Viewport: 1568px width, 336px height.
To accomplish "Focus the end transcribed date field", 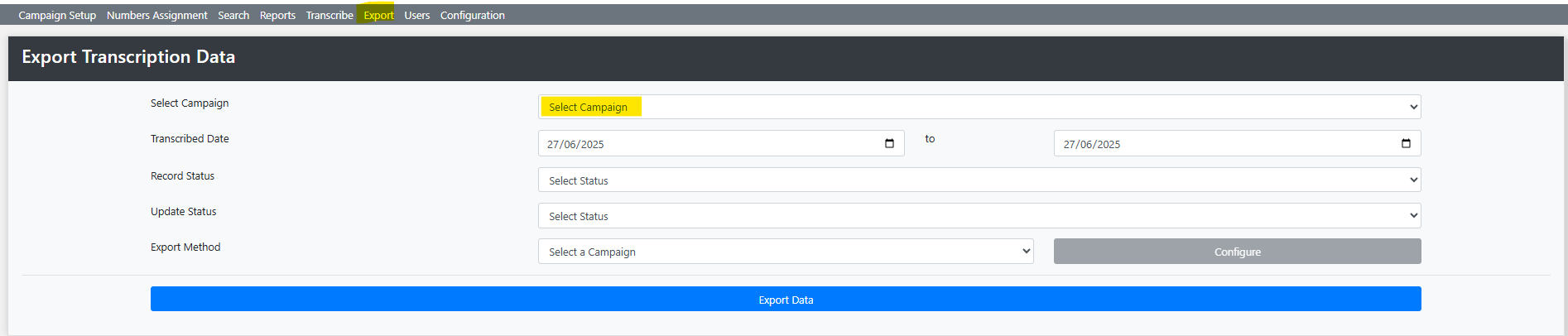I will tap(1238, 143).
